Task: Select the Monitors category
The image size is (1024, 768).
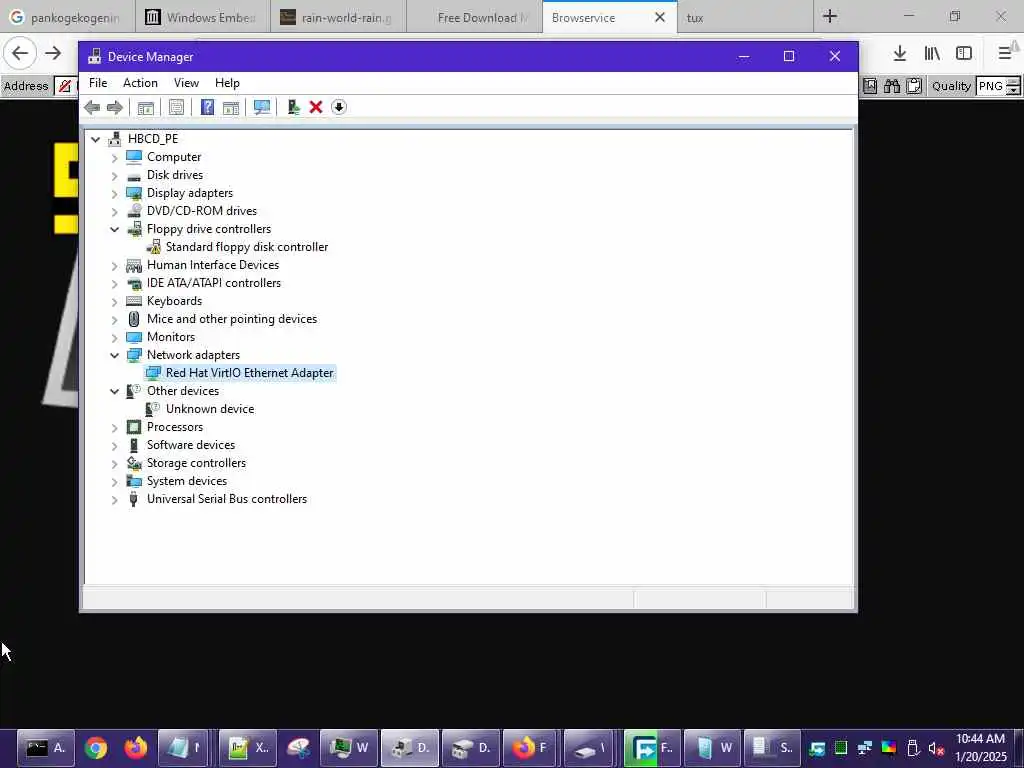Action: [x=170, y=337]
